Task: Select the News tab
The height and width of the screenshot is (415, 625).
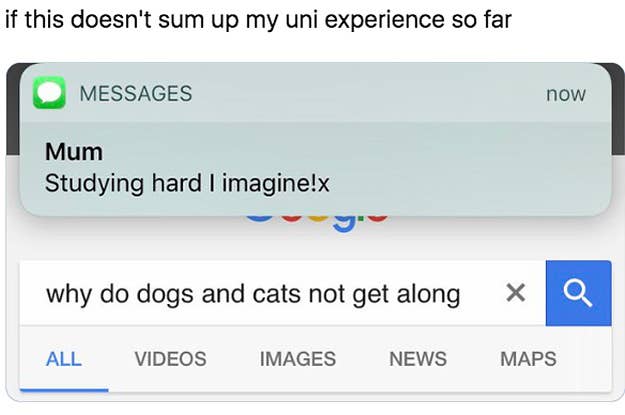Action: pyautogui.click(x=418, y=358)
